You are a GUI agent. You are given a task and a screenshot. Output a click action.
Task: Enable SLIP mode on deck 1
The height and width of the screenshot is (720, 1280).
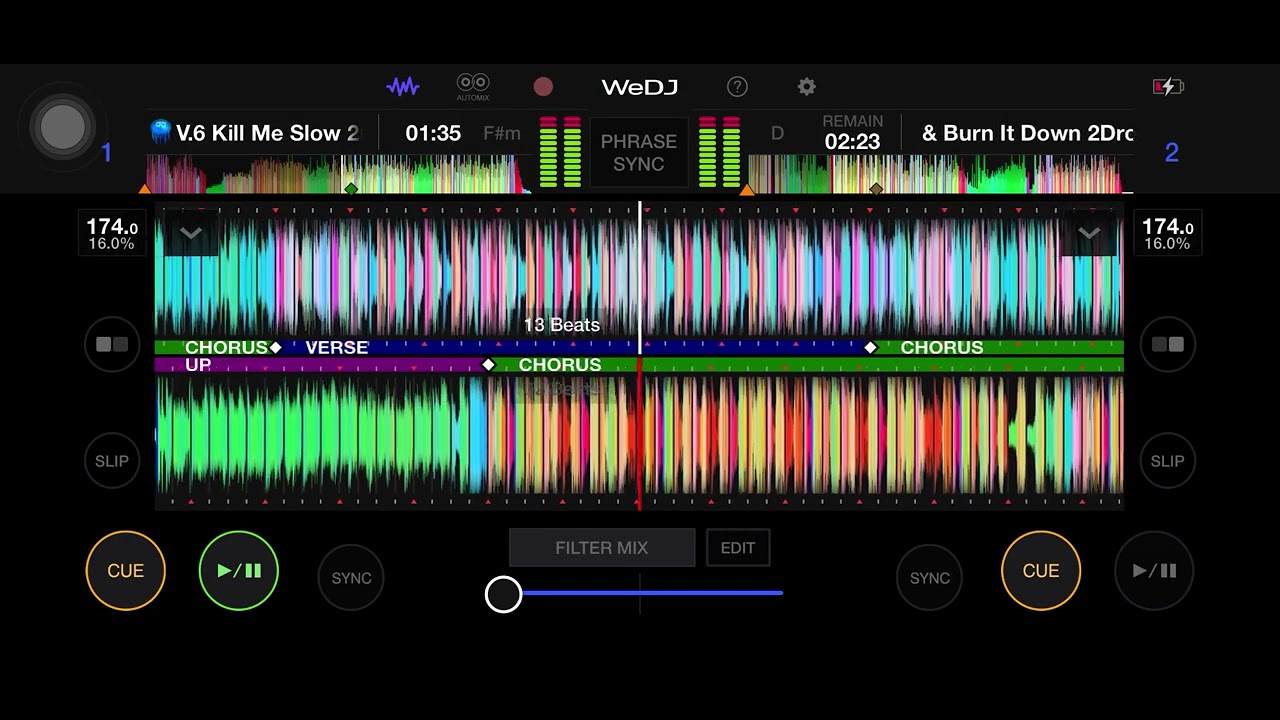click(112, 461)
